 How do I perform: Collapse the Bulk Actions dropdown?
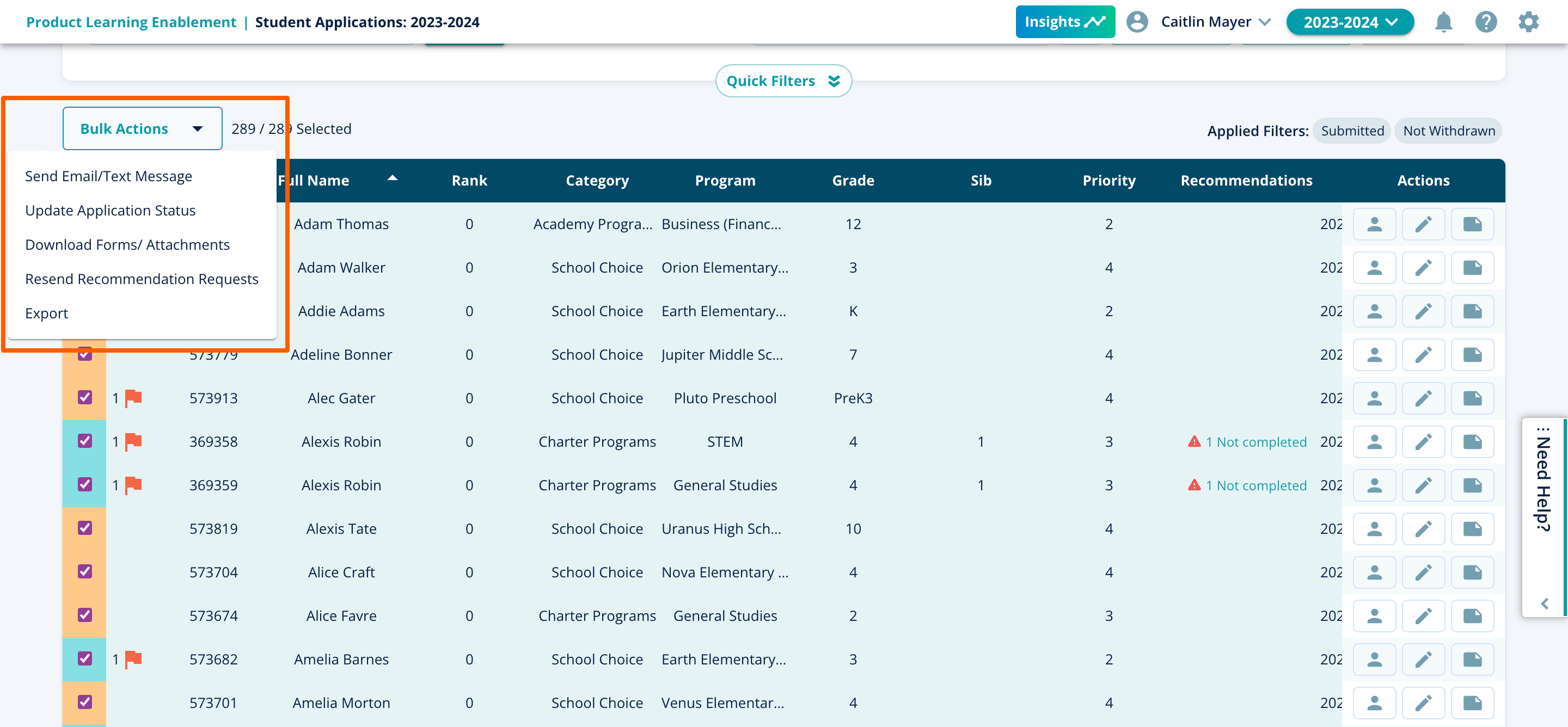pyautogui.click(x=142, y=129)
